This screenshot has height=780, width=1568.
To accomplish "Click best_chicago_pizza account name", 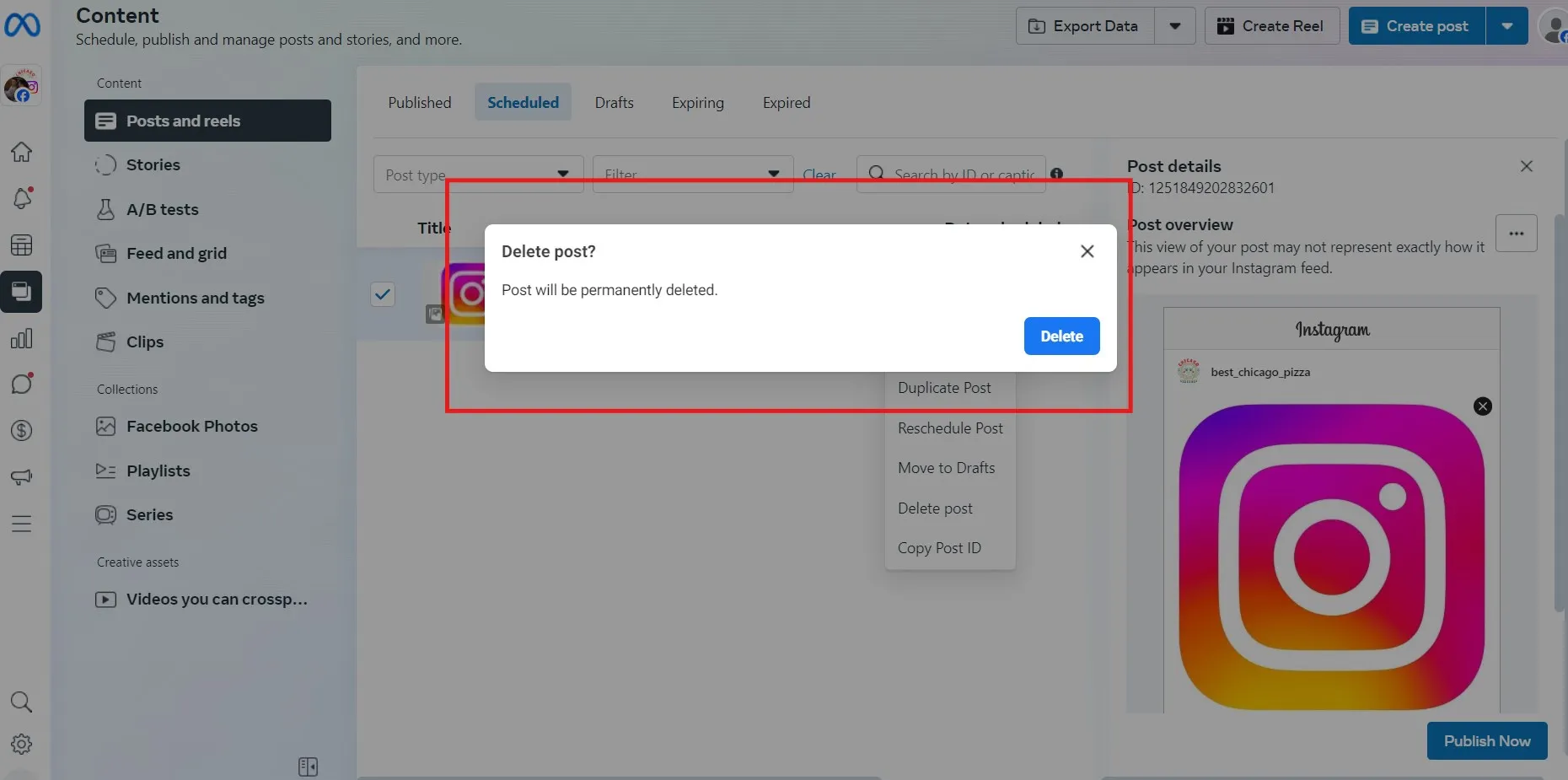I will tap(1260, 372).
